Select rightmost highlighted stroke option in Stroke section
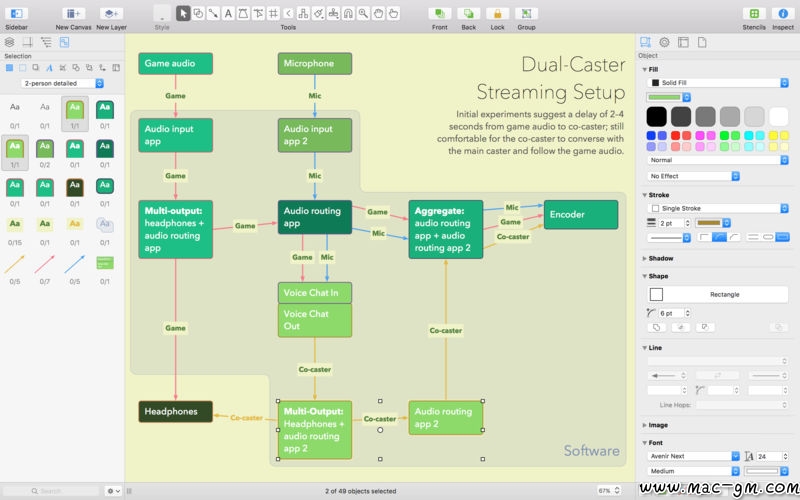The width and height of the screenshot is (800, 500). 782,237
